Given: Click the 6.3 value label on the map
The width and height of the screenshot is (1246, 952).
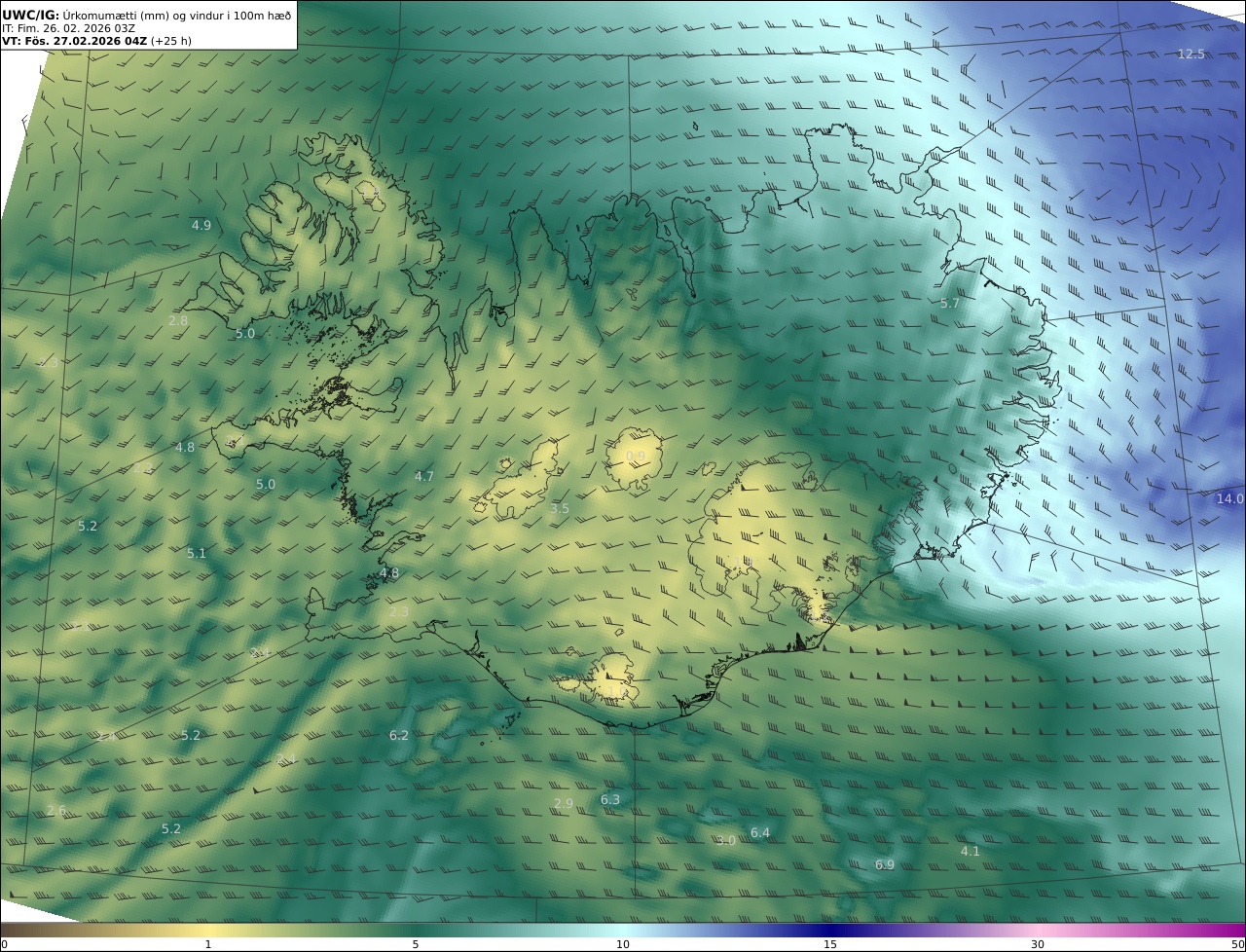Looking at the screenshot, I should (x=610, y=799).
